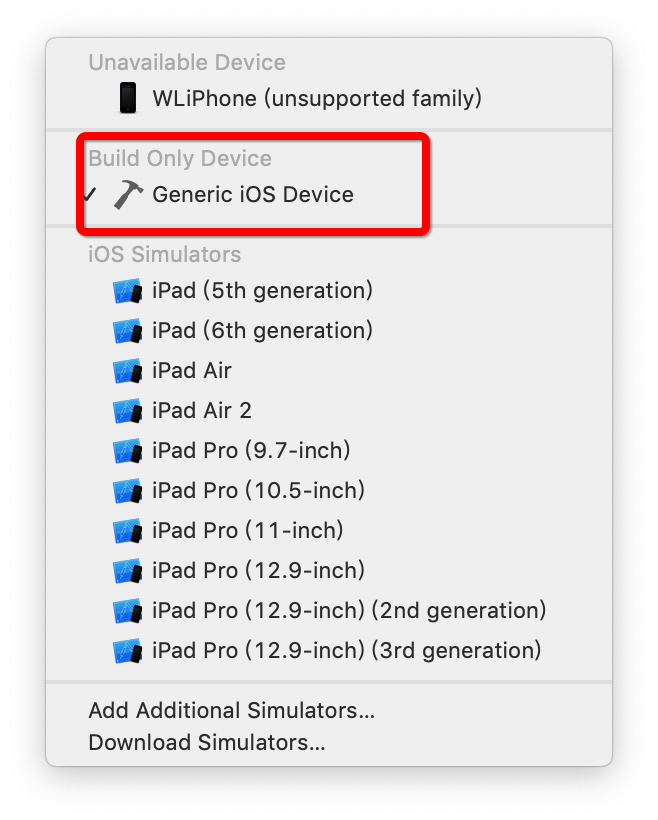Click the simulator icon beside iPad Pro (12.9-inch) (3rd generation)

(x=128, y=651)
